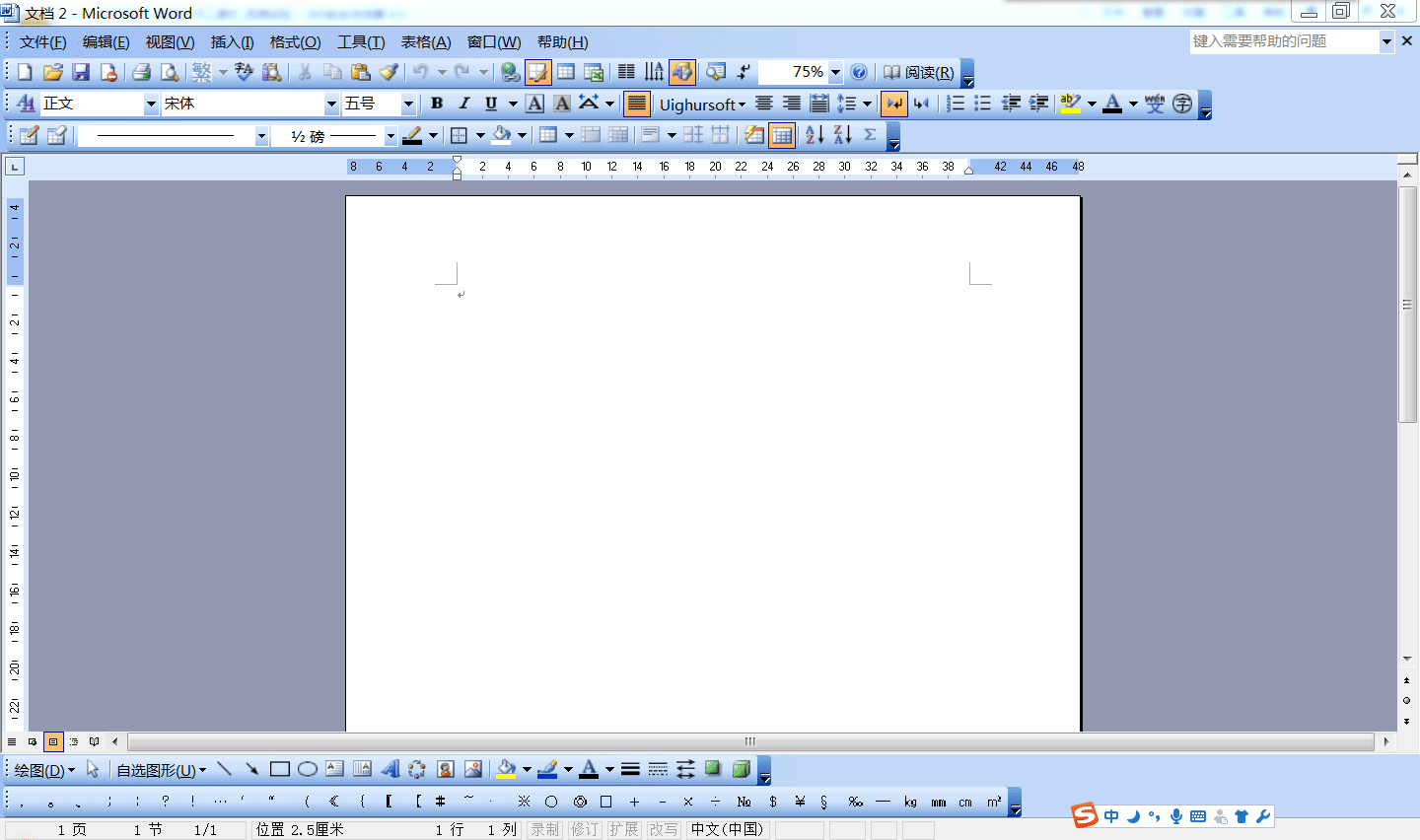Open Word Help question mark icon
Viewport: 1420px width, 840px height.
pos(859,72)
